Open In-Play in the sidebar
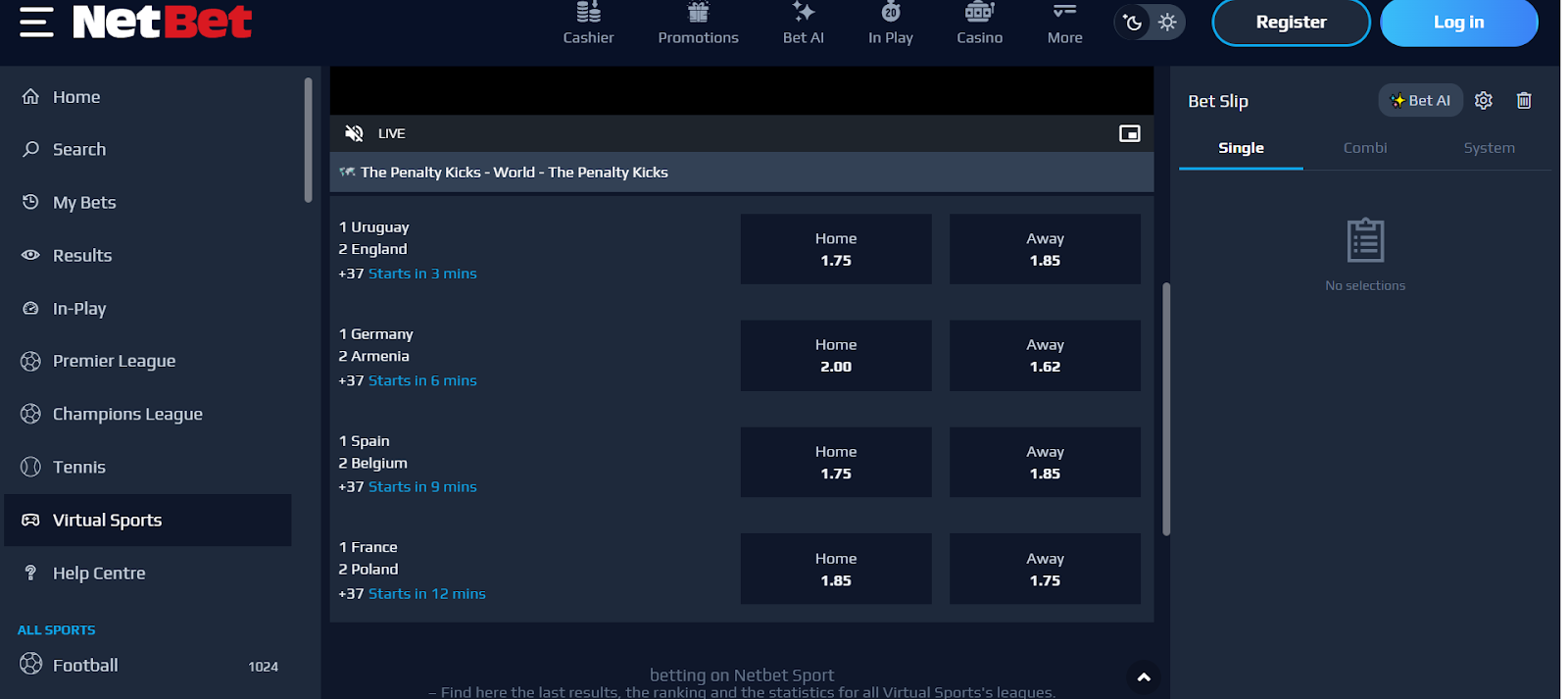This screenshot has width=1568, height=699. coord(148,308)
